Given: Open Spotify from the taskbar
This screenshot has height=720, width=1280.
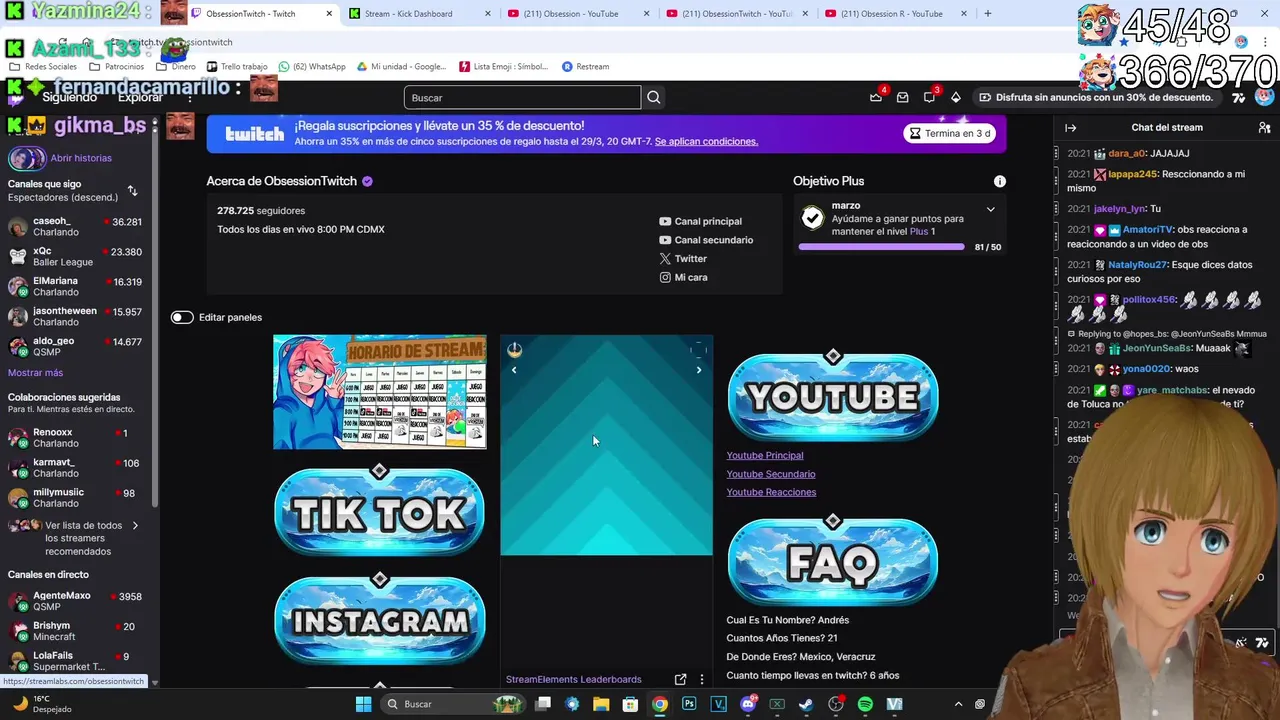Looking at the screenshot, I should 865,704.
